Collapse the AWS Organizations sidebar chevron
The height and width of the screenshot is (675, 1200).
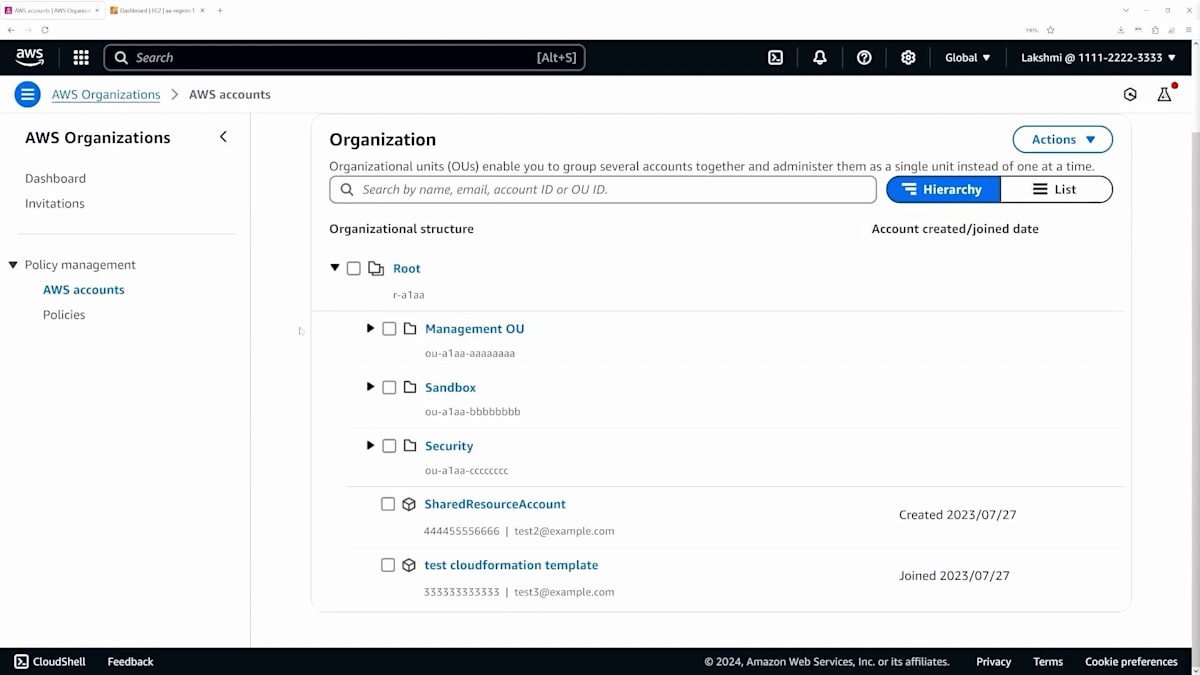click(223, 137)
